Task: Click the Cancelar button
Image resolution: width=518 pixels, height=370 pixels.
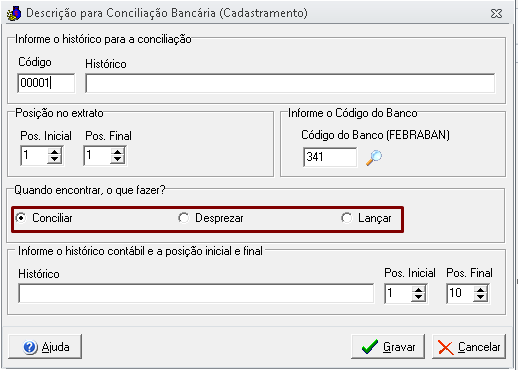Action: coord(469,347)
